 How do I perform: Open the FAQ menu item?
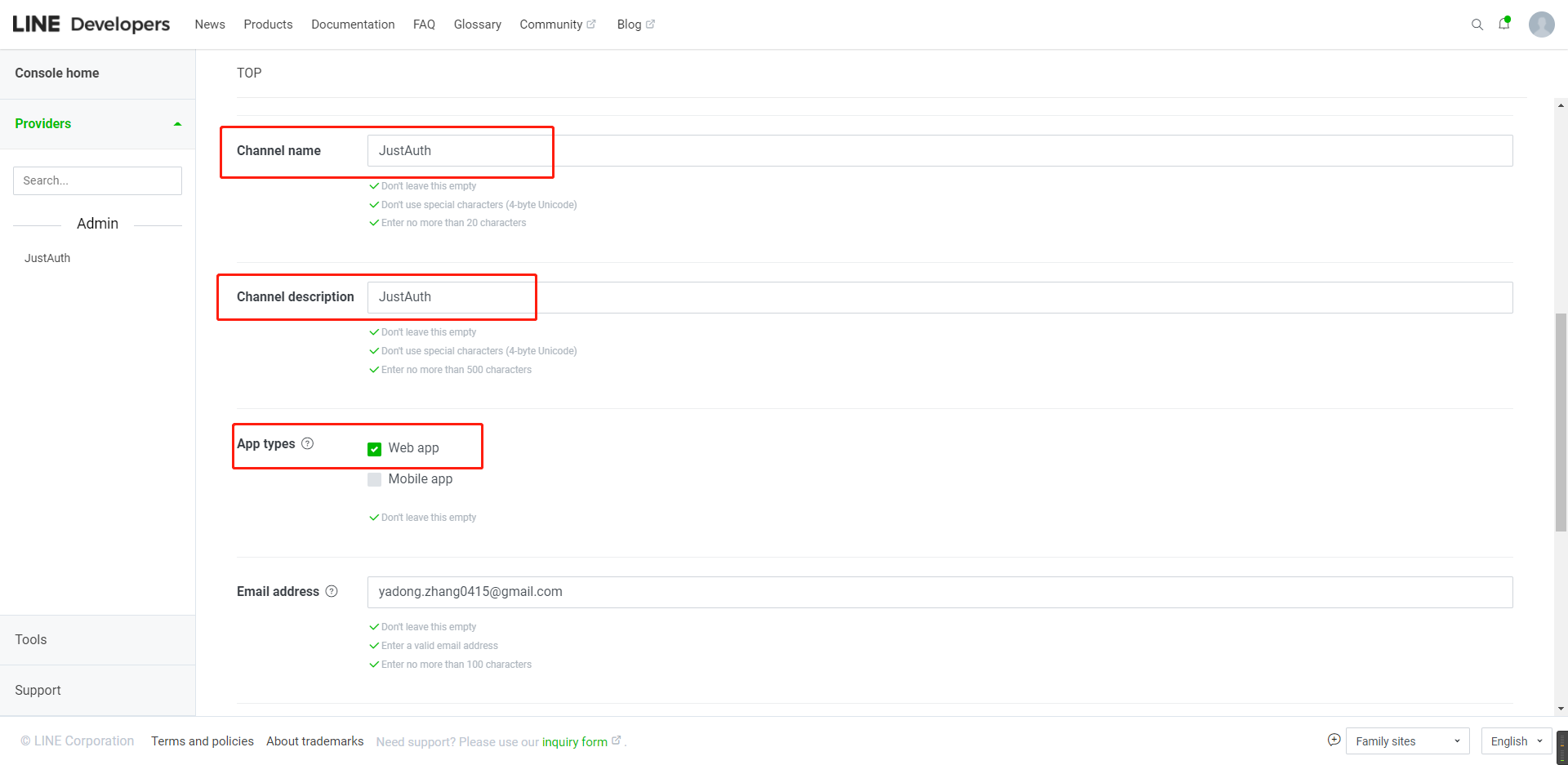point(424,24)
